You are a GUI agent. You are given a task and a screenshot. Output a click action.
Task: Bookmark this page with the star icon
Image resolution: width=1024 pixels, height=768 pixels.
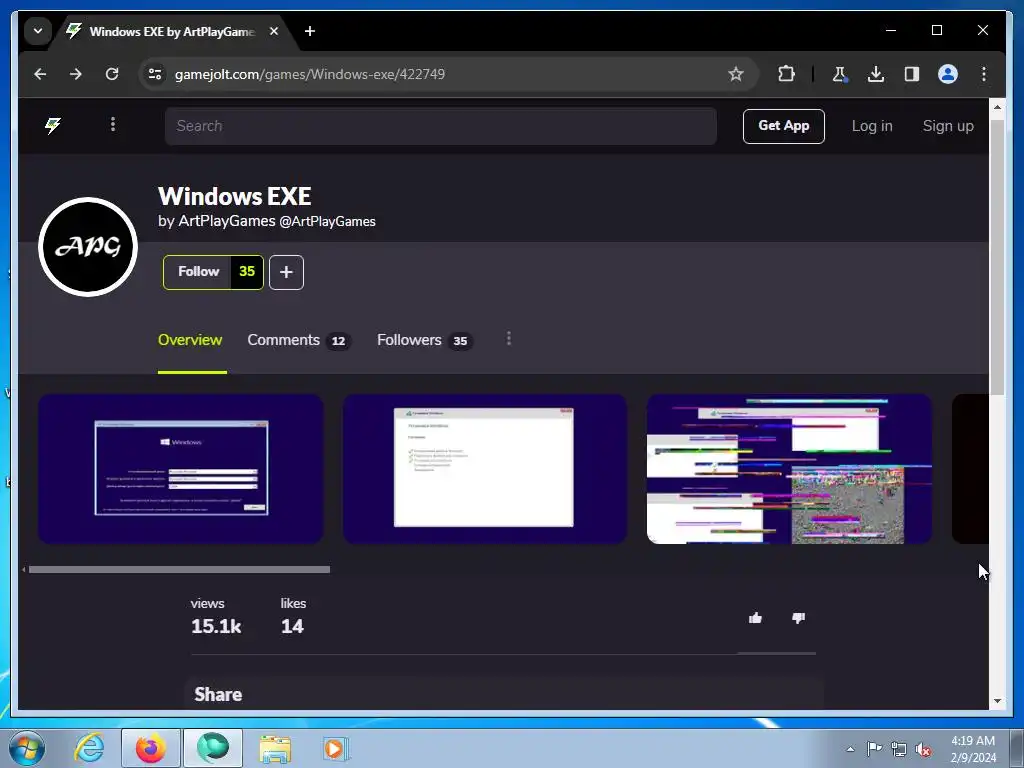[735, 74]
